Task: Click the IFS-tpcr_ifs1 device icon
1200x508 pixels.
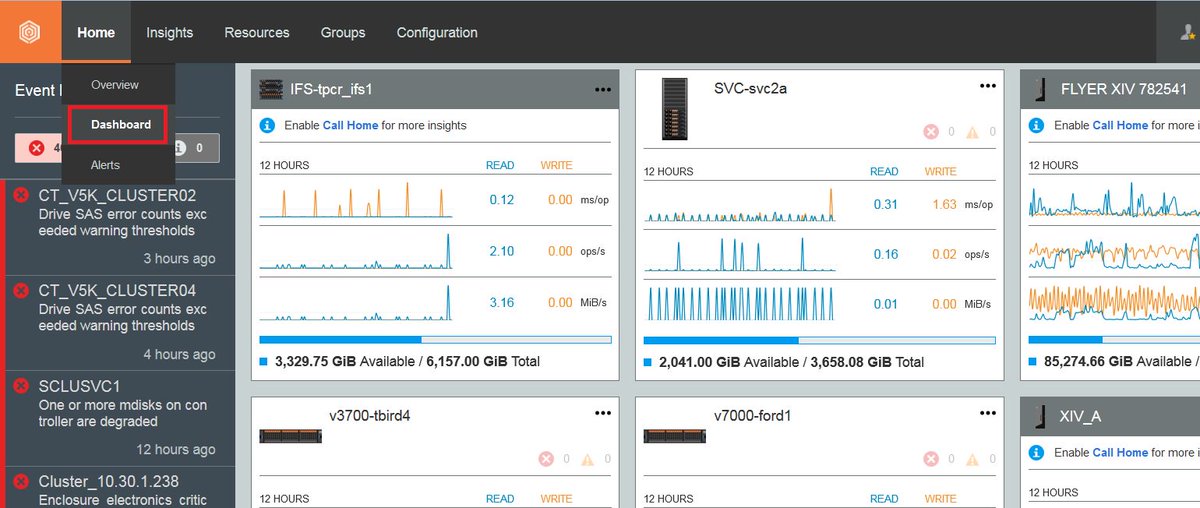Action: click(271, 89)
